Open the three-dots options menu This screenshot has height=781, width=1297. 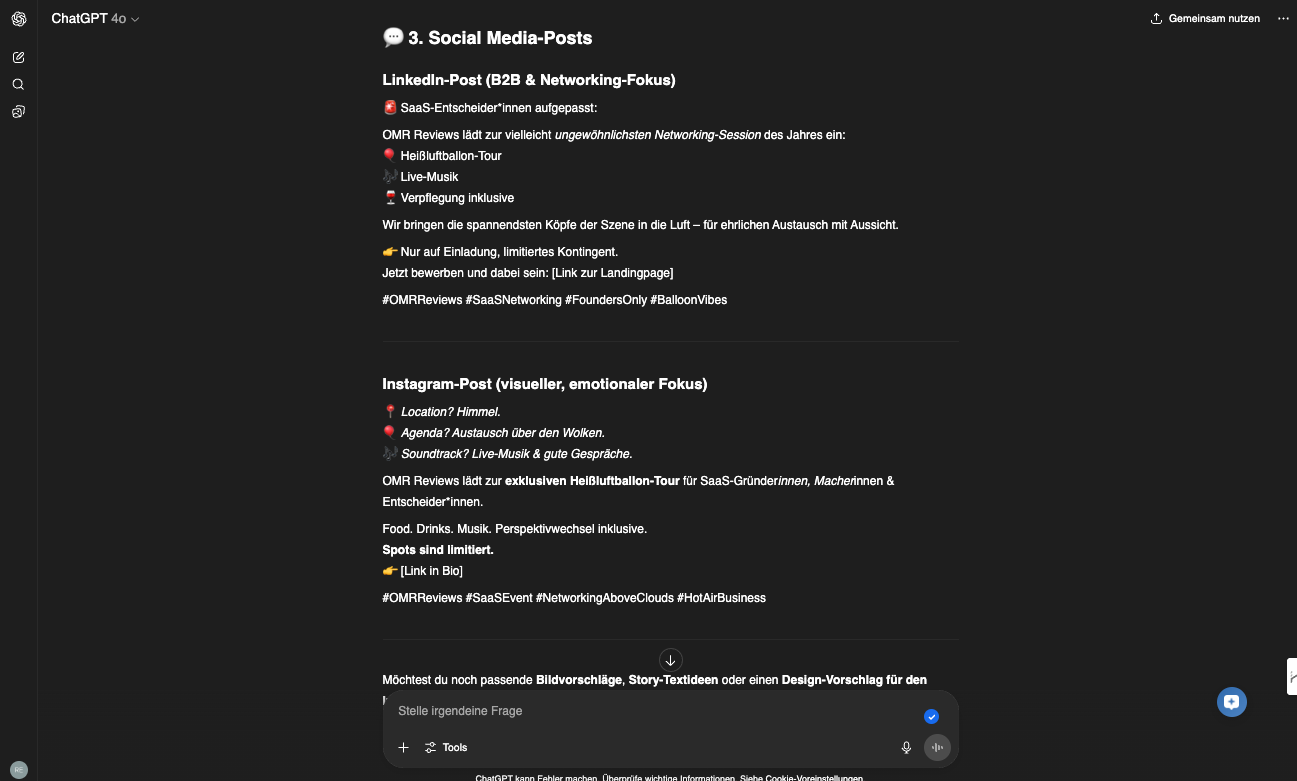1283,19
